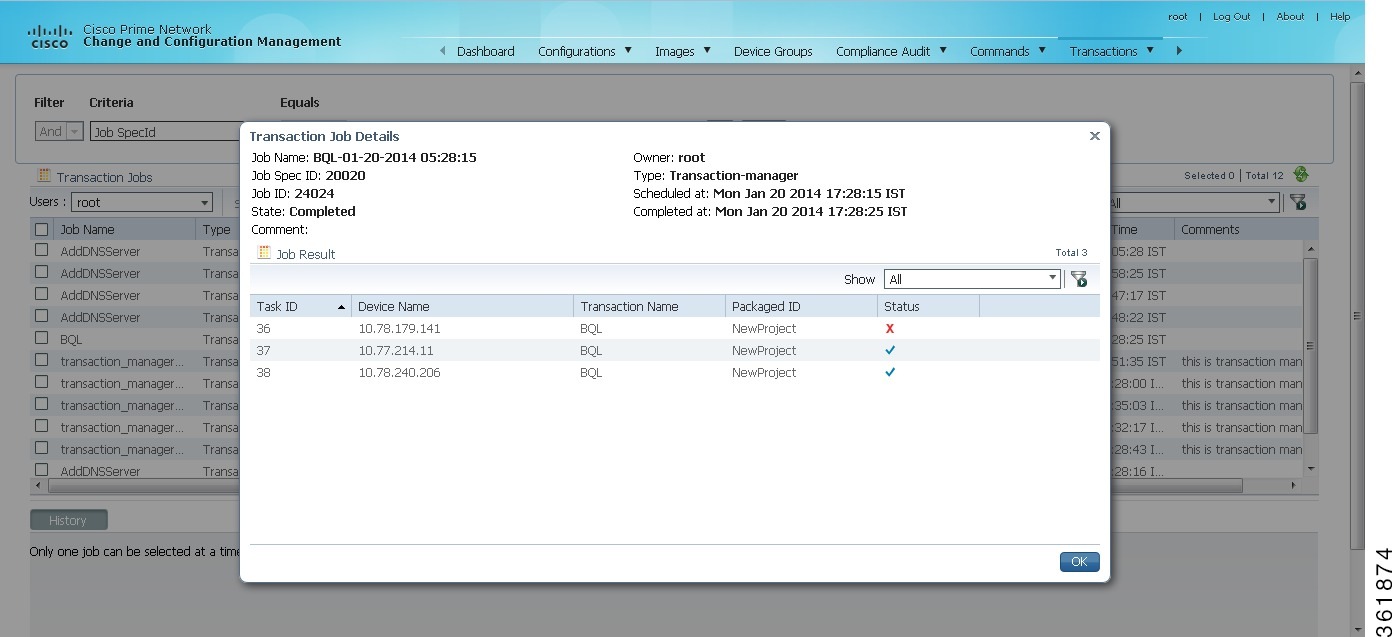The width and height of the screenshot is (1392, 637).
Task: Open the filter icon beside the Show dropdown
Action: (1079, 279)
